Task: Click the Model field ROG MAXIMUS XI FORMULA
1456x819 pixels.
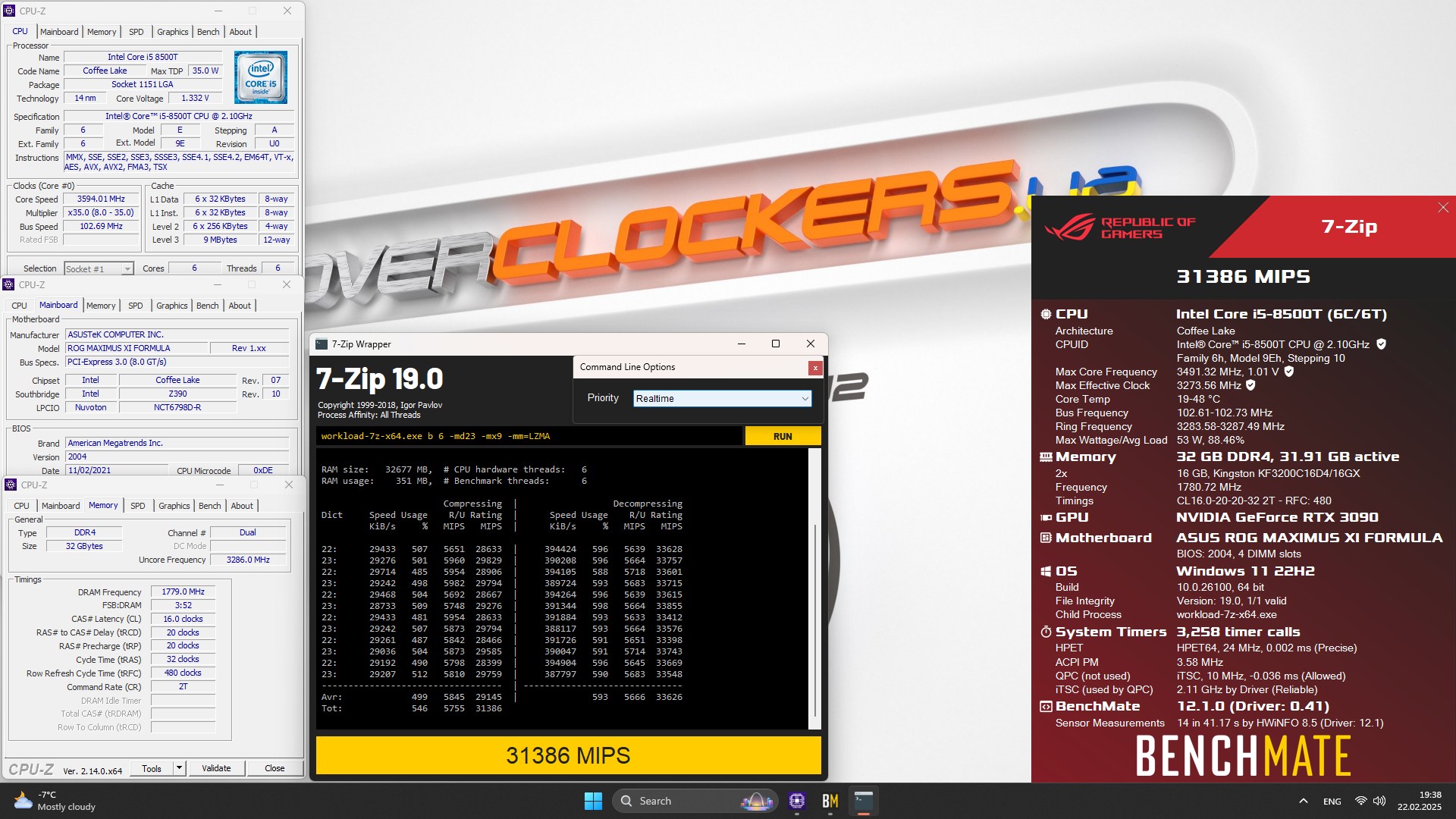Action: 136,348
